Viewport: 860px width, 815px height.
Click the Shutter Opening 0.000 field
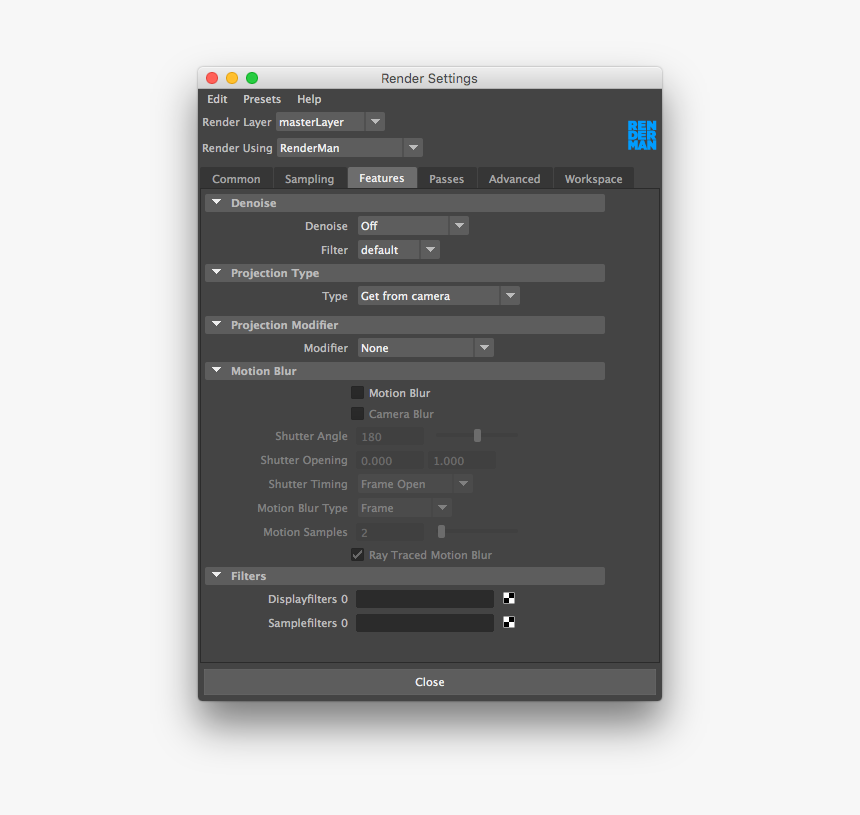click(x=391, y=461)
